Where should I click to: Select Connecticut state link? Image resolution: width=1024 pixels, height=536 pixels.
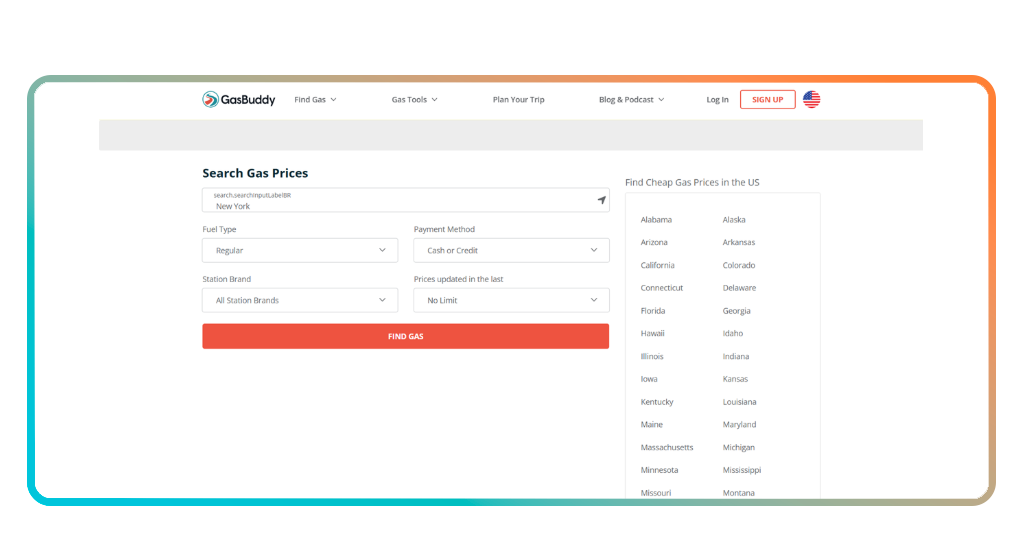pyautogui.click(x=662, y=288)
